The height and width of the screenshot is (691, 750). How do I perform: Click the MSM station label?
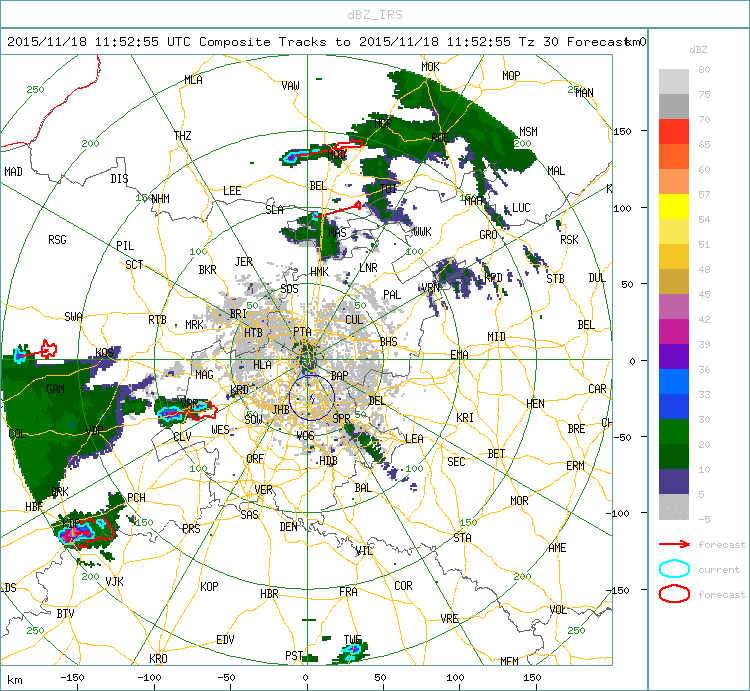pyautogui.click(x=529, y=132)
